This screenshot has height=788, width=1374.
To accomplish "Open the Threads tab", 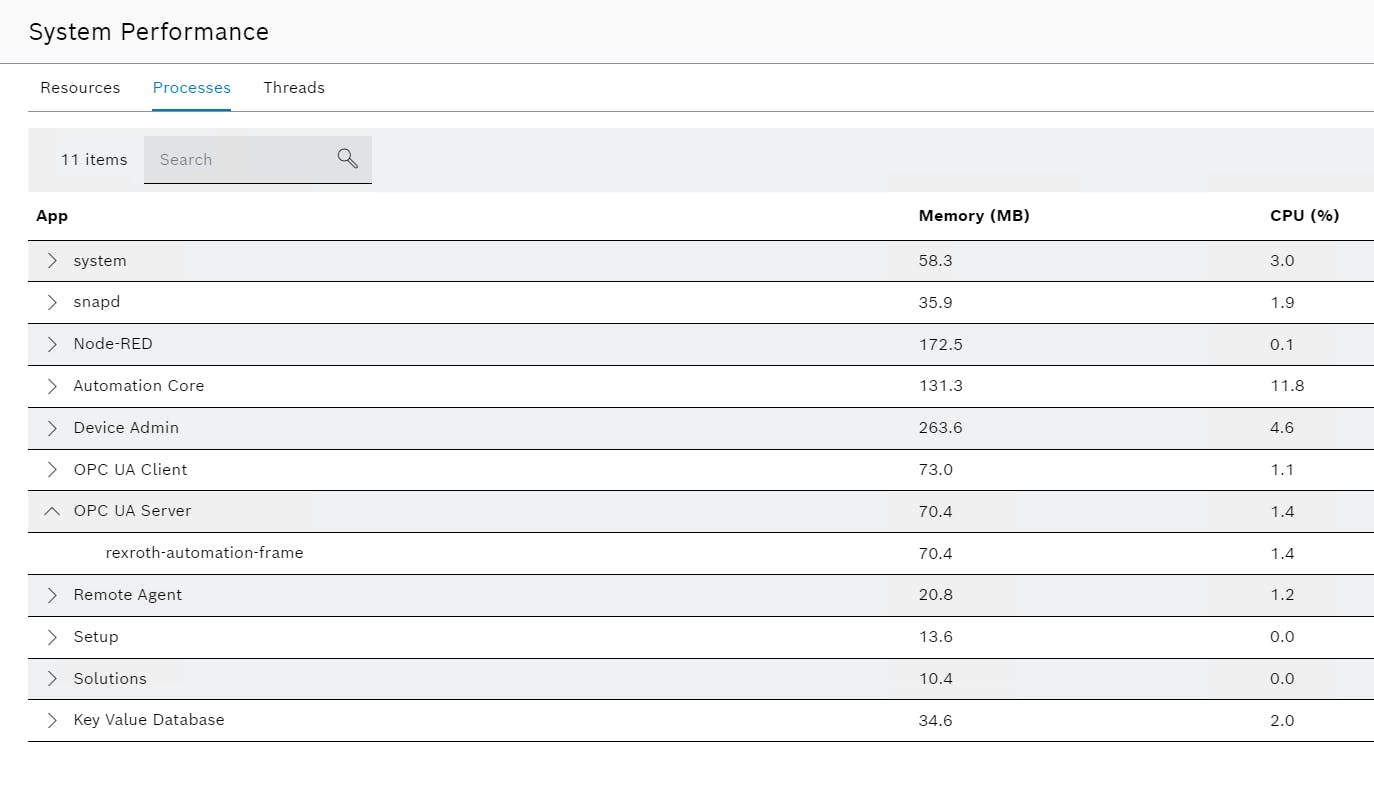I will coord(294,88).
